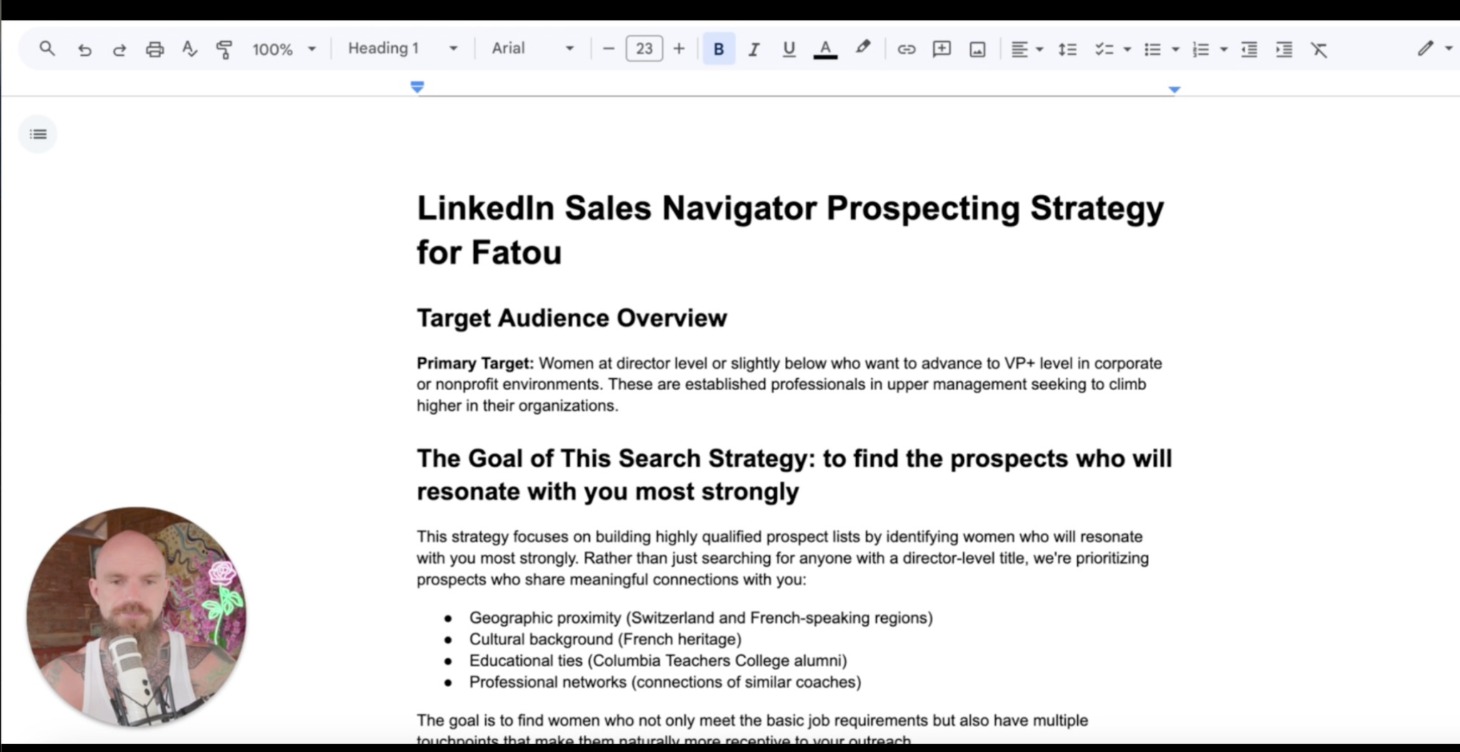Expand the checklist options arrow

[1127, 49]
